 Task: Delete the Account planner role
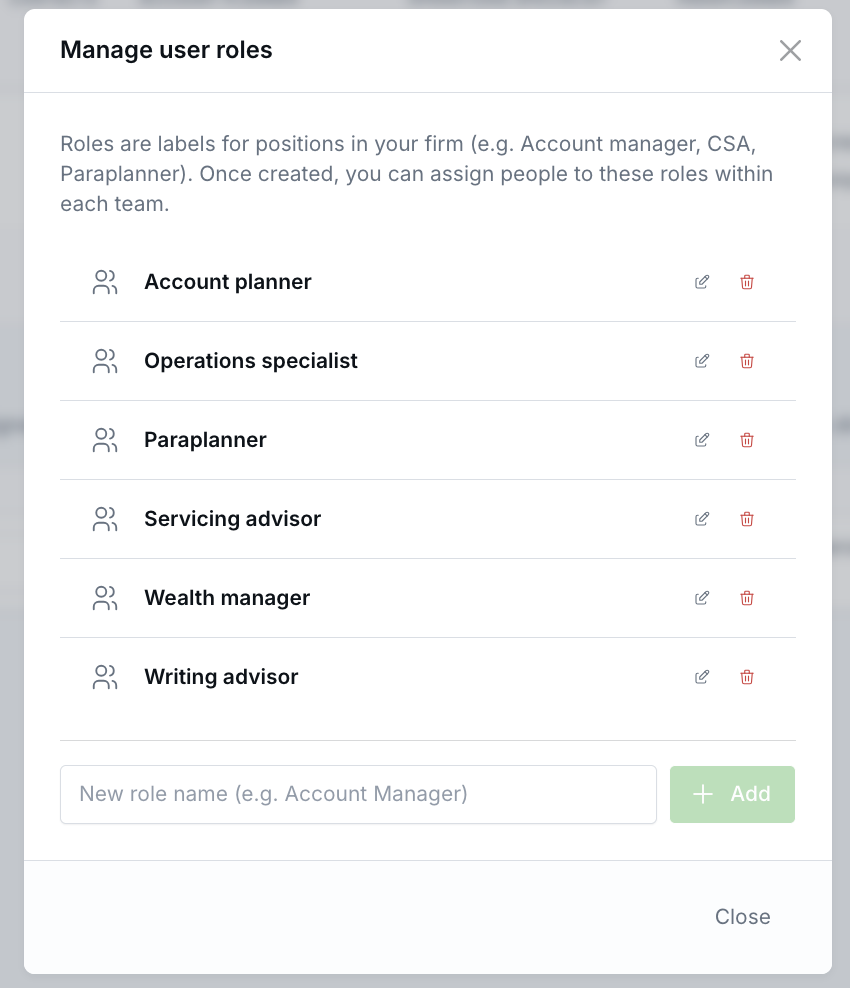(x=746, y=282)
